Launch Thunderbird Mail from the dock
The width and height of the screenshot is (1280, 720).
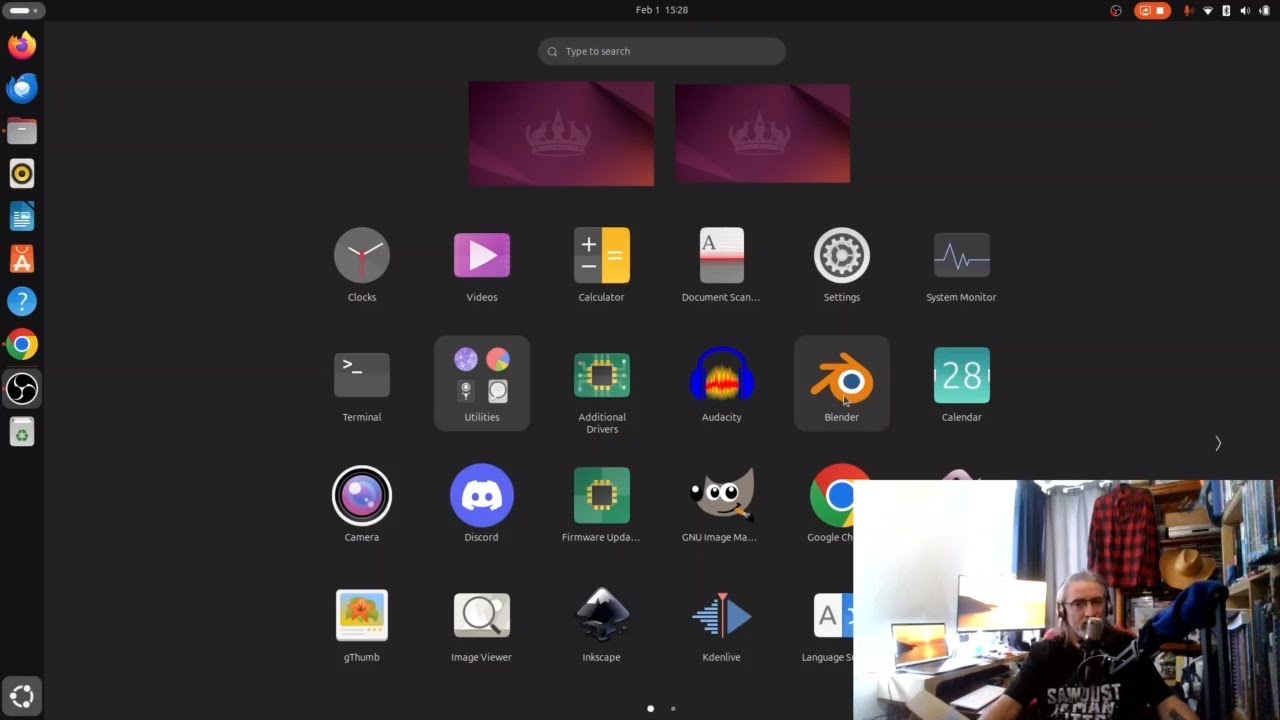pyautogui.click(x=22, y=88)
